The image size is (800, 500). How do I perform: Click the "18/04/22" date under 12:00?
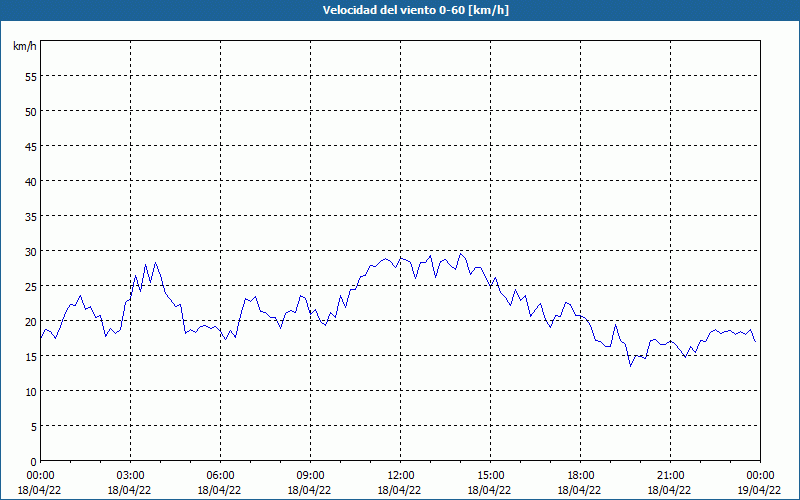[x=399, y=490]
